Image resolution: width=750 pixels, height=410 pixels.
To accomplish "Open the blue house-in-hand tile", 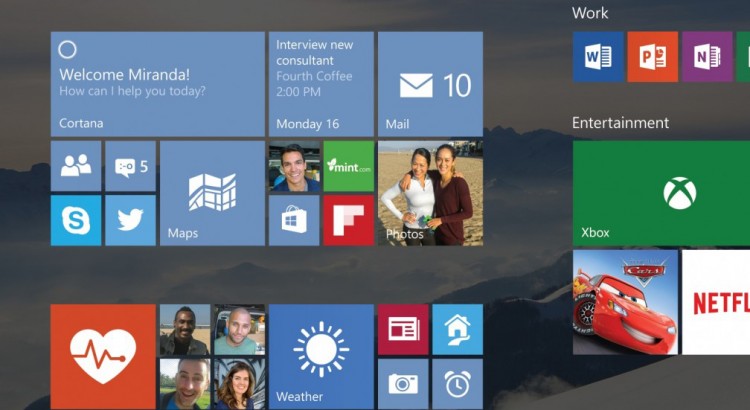I will click(457, 330).
